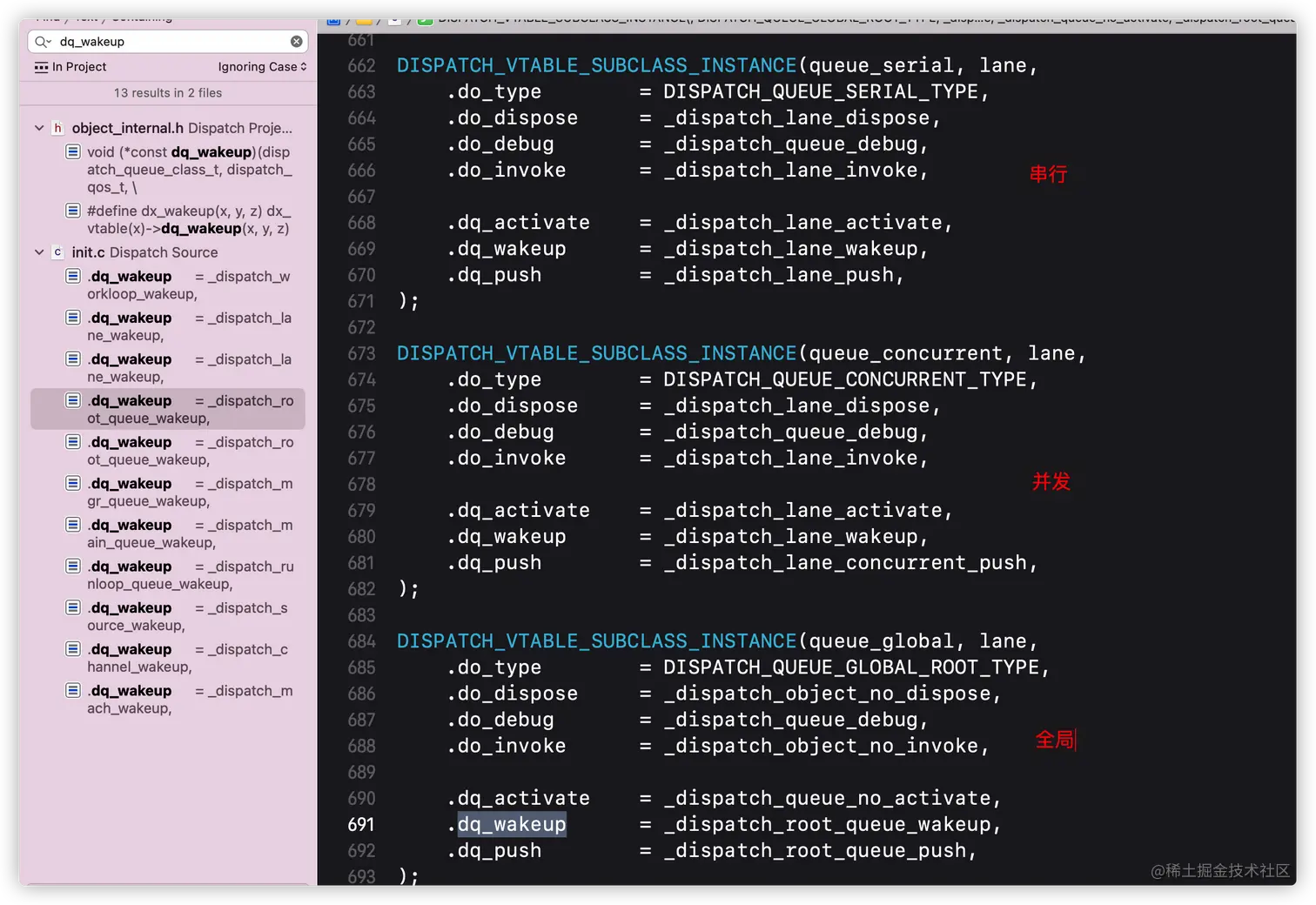Collapse the object_internal.h results group
The width and height of the screenshot is (1316, 905).
(x=39, y=128)
